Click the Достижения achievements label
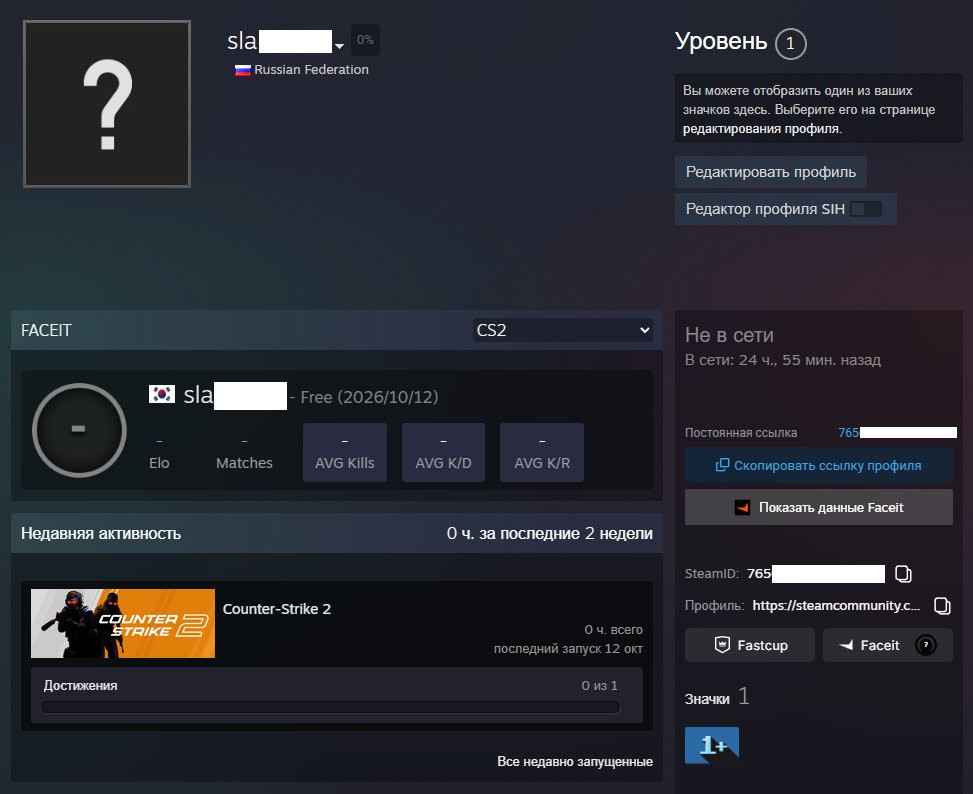Image resolution: width=973 pixels, height=794 pixels. (80, 685)
